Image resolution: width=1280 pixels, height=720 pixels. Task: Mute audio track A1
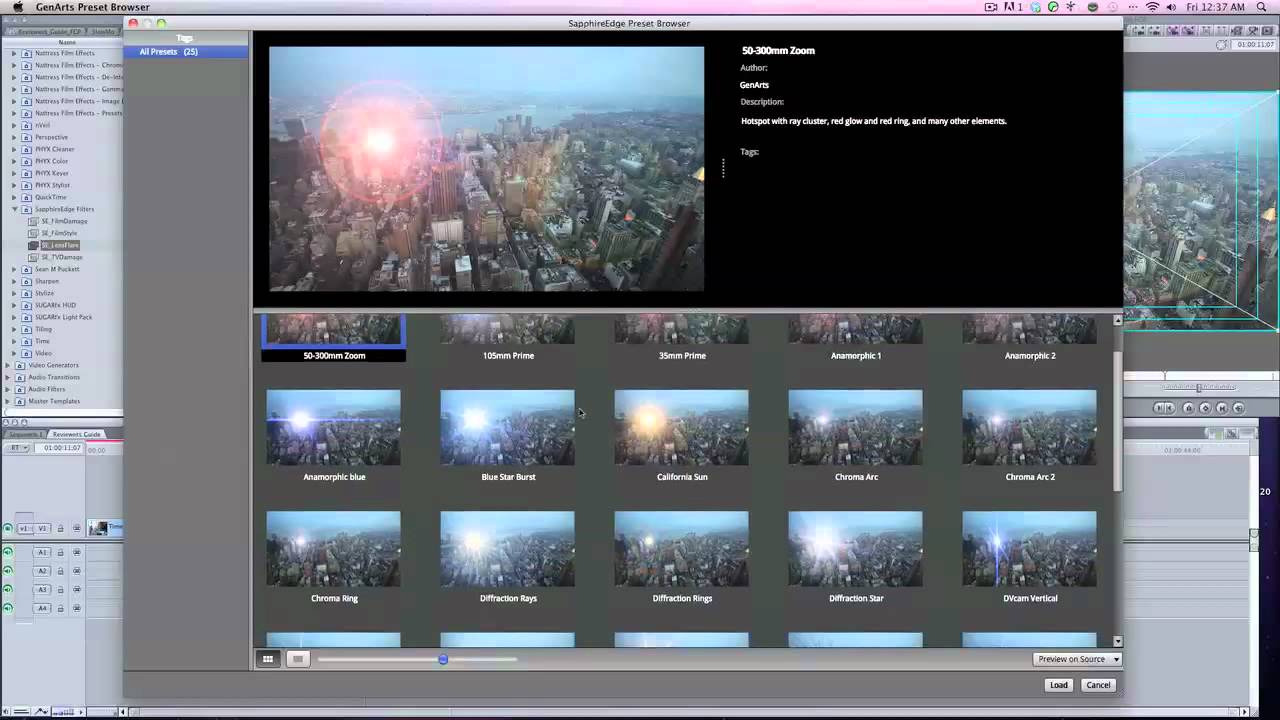tap(8, 552)
